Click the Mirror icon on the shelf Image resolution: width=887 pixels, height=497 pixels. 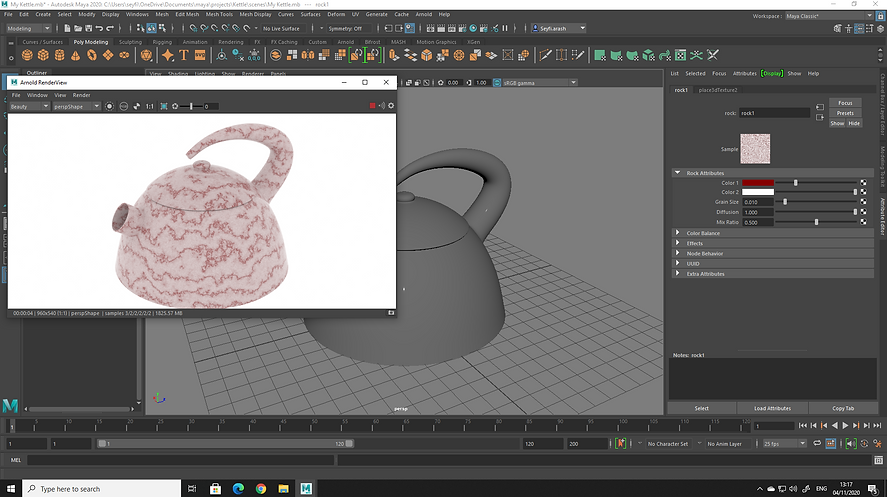click(x=308, y=55)
